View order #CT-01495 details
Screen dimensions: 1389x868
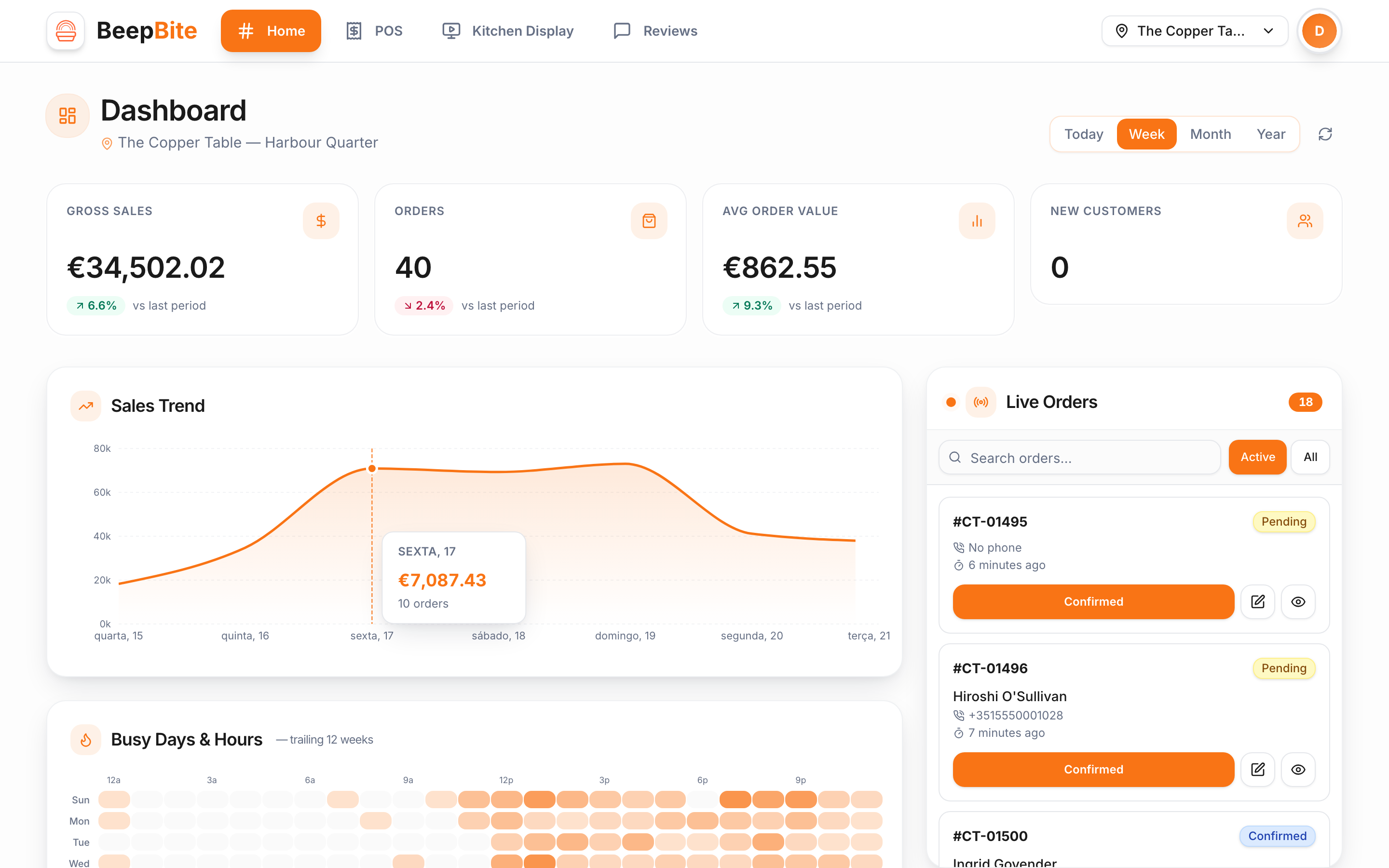[1298, 602]
